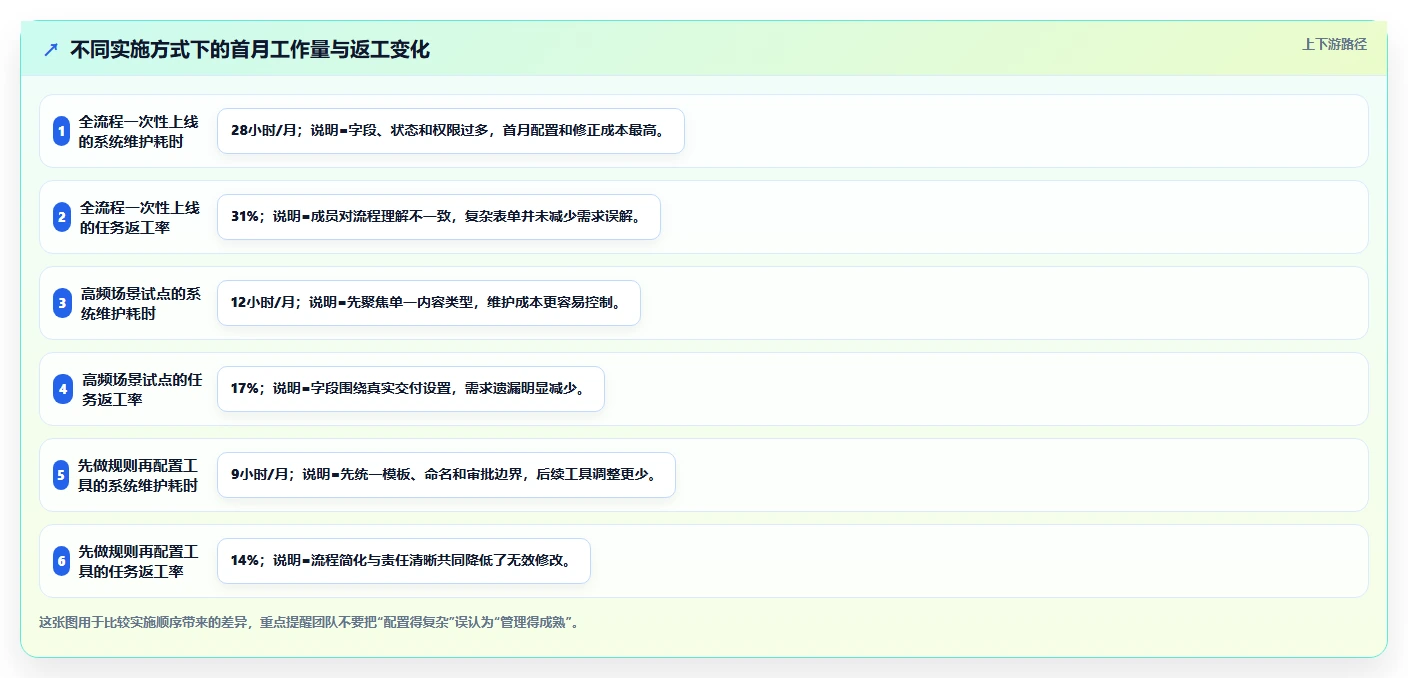Click the value box starting with 9小时/月

[446, 475]
